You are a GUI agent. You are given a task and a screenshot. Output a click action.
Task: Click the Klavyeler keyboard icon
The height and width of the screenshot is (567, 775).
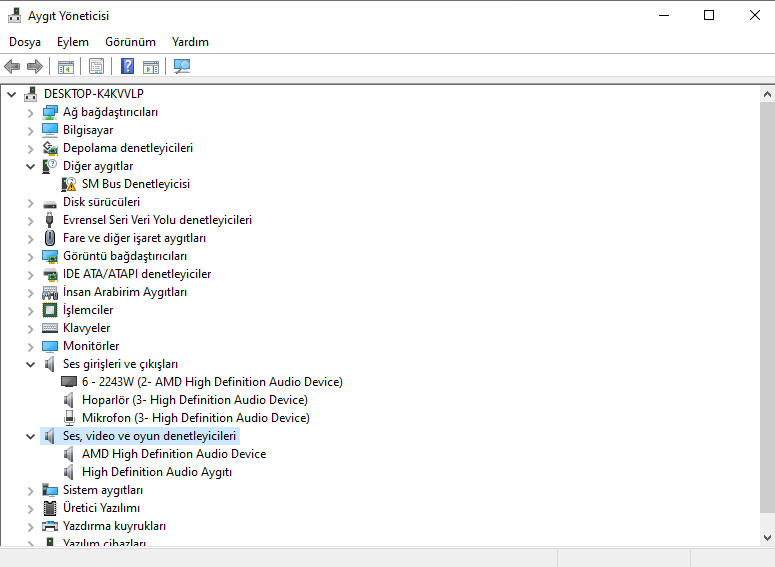pyautogui.click(x=50, y=328)
